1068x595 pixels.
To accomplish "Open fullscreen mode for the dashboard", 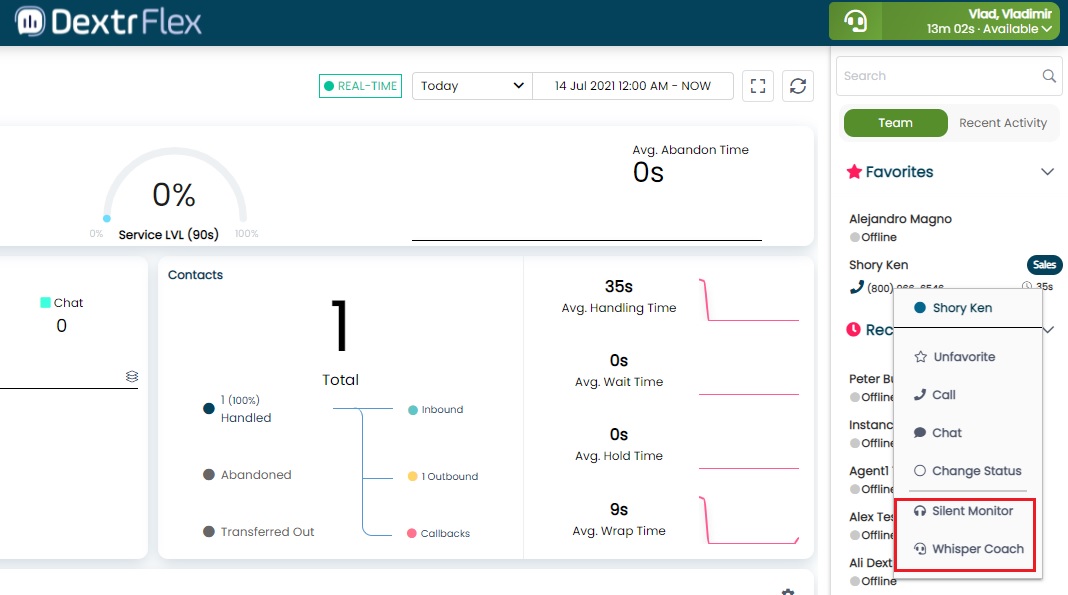I will (x=757, y=86).
